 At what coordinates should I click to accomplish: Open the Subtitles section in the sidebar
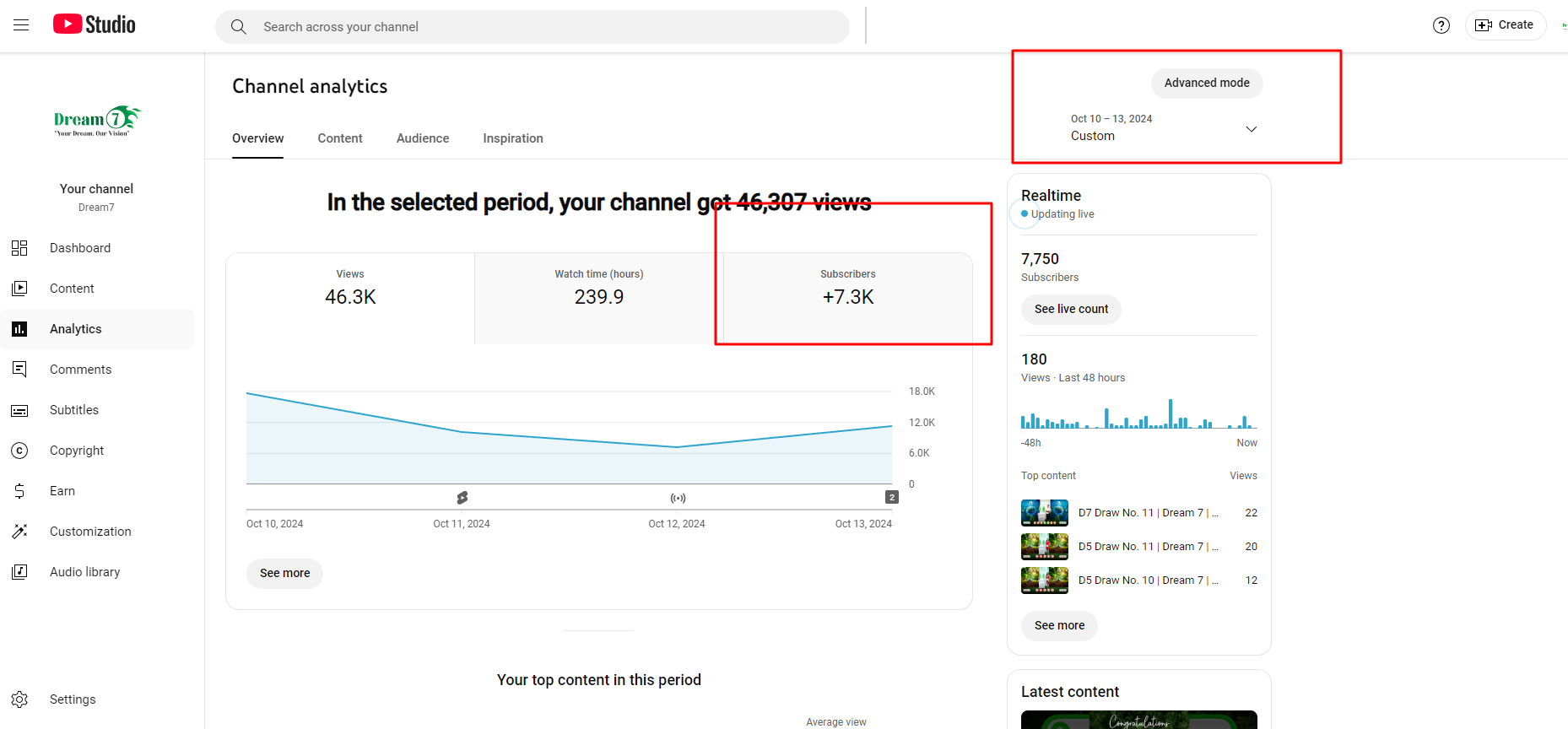pos(74,410)
